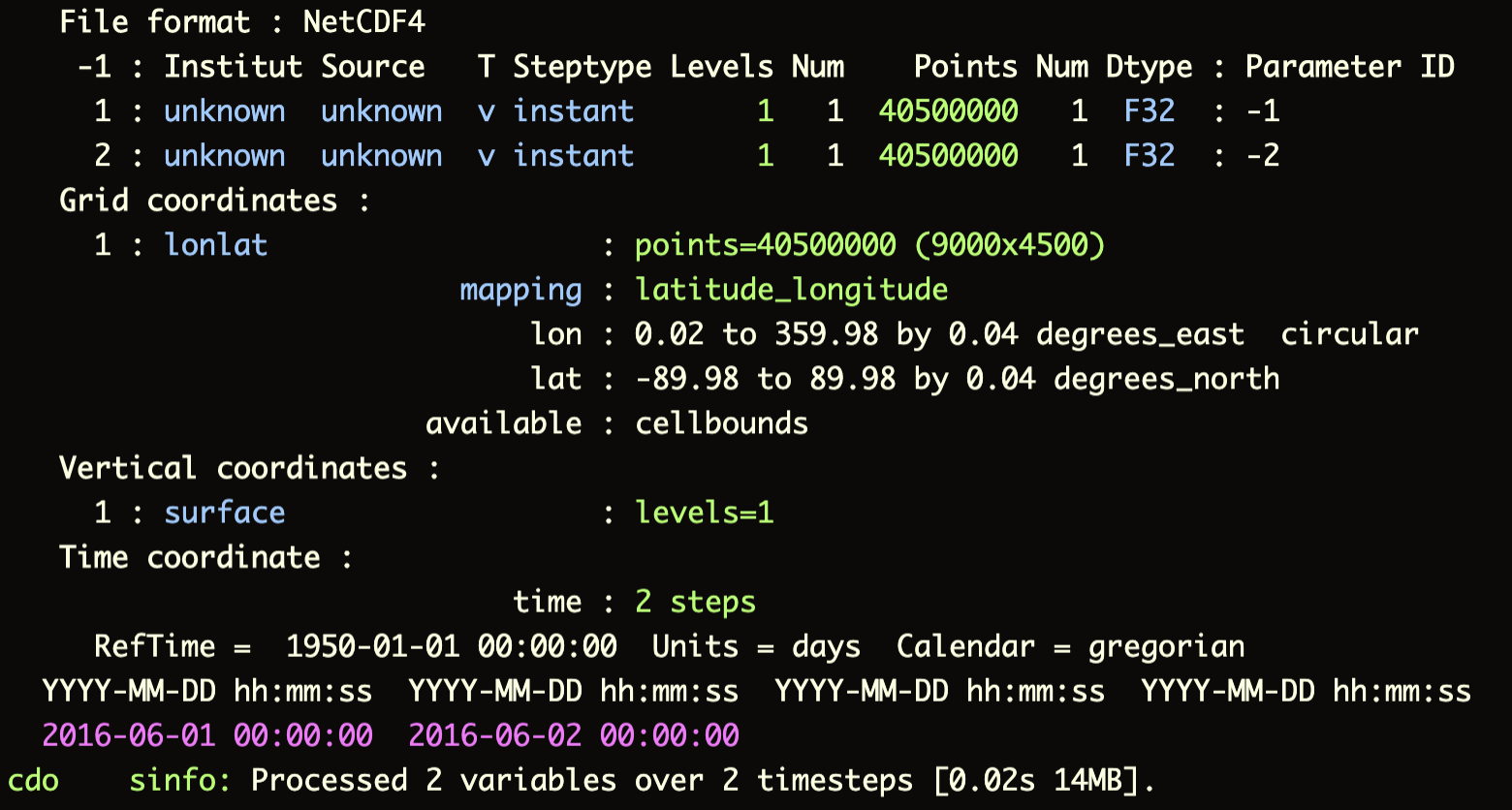
Task: Click the blue 'surface' vertical coordinate
Action: (224, 513)
